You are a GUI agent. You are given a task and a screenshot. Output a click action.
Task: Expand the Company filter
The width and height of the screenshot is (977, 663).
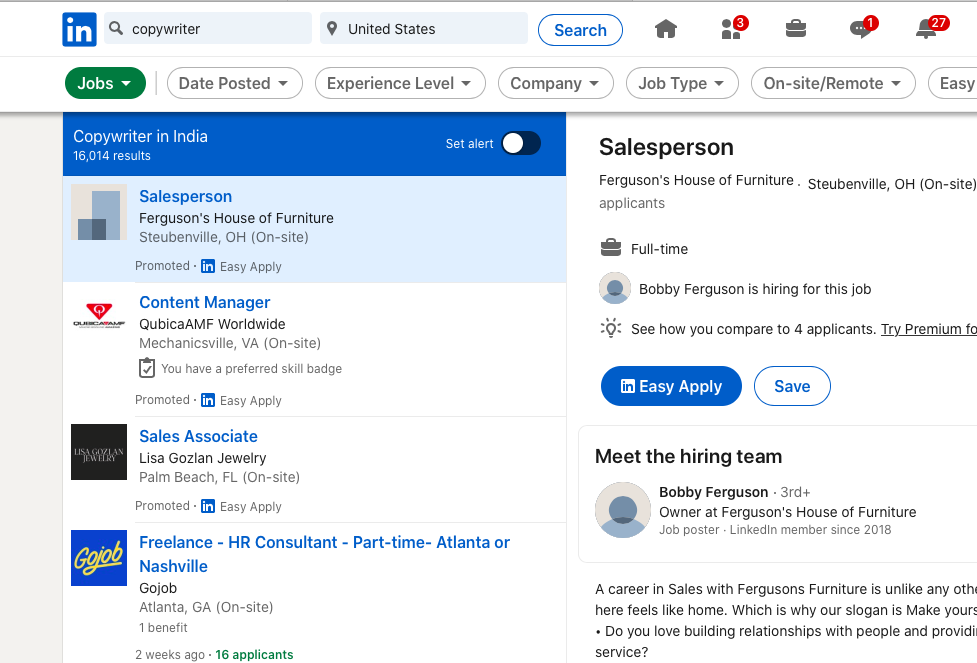point(556,83)
